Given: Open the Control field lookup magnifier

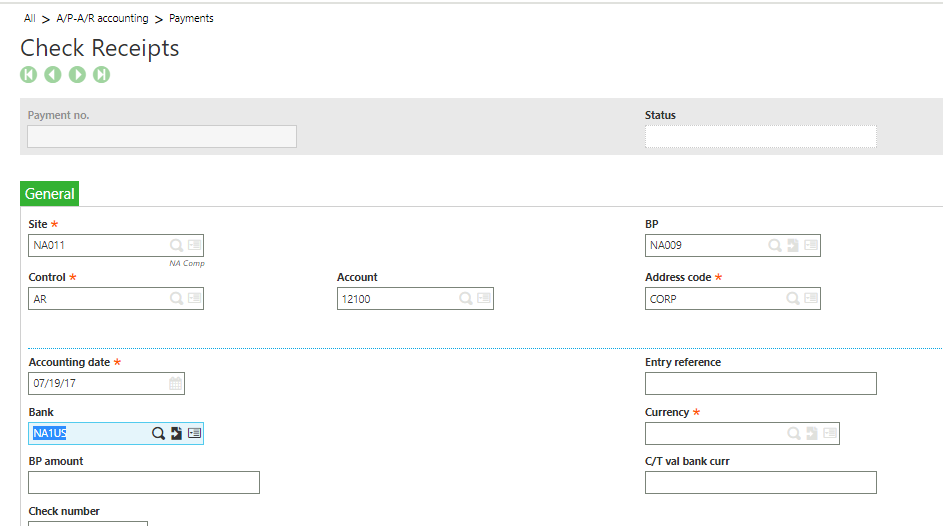Looking at the screenshot, I should click(176, 298).
